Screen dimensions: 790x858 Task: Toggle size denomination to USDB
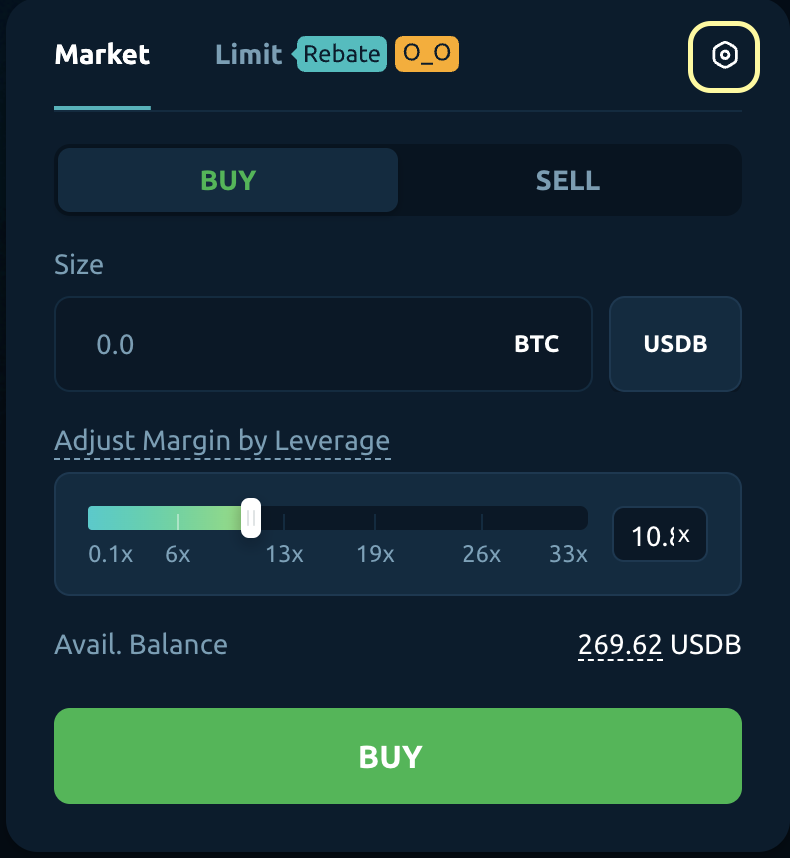click(x=675, y=344)
